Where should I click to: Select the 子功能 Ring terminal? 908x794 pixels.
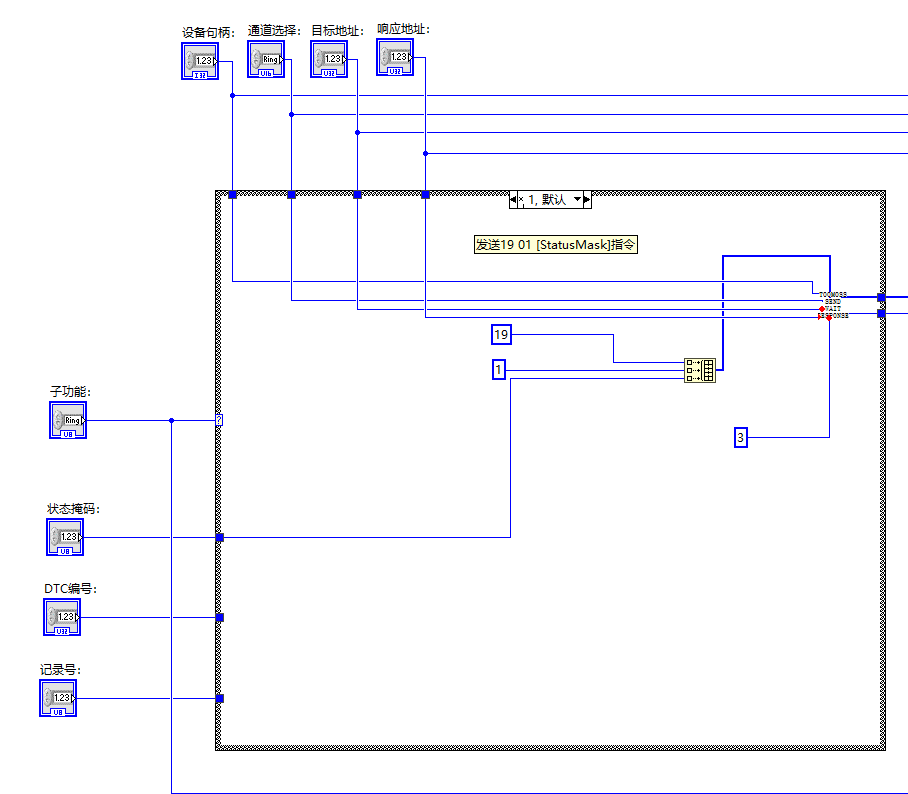(x=68, y=420)
